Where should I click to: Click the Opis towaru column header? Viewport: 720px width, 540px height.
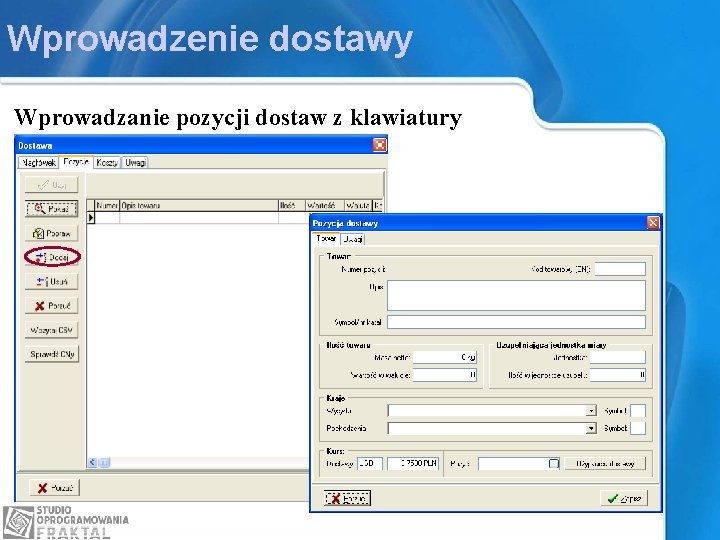click(199, 206)
